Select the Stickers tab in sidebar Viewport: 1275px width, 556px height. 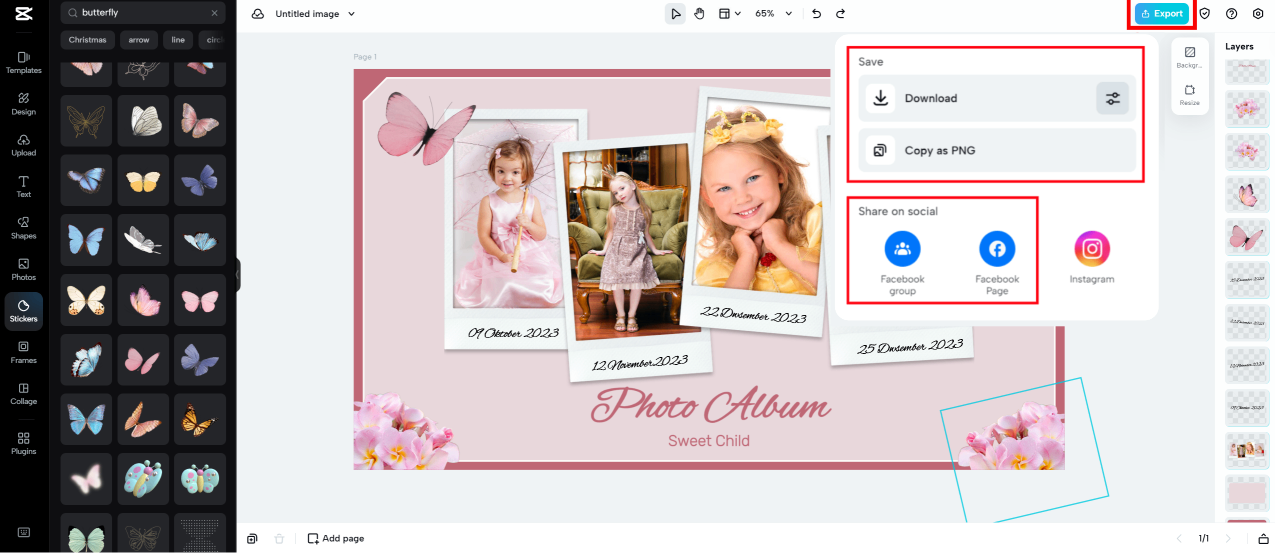(x=23, y=311)
